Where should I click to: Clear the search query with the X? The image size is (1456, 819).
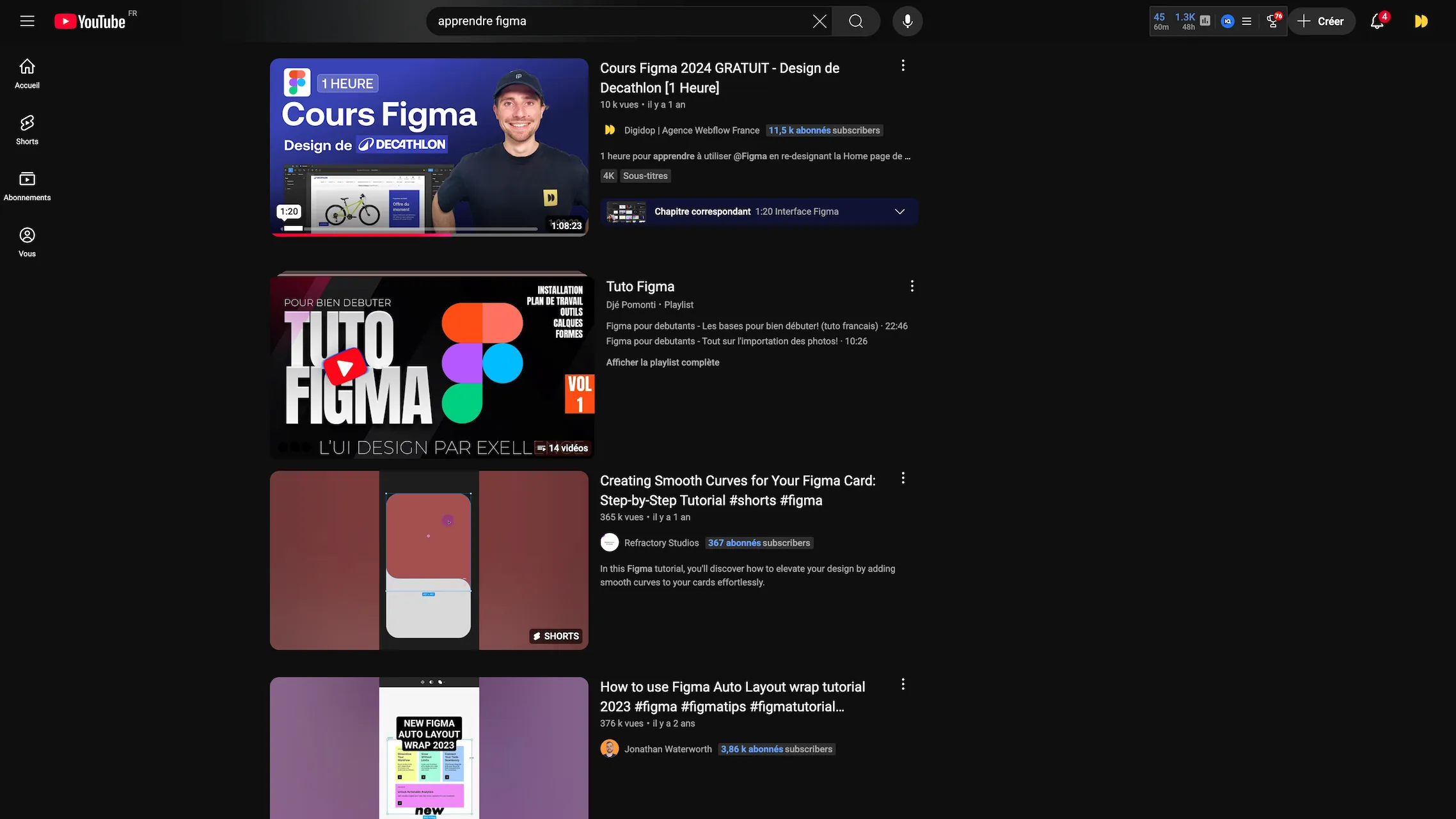819,21
